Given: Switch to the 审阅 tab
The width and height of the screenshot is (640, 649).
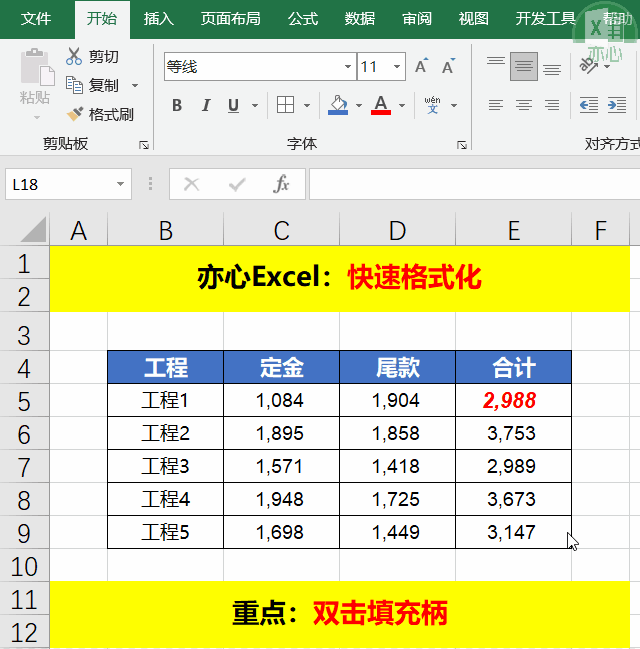Looking at the screenshot, I should [x=417, y=19].
